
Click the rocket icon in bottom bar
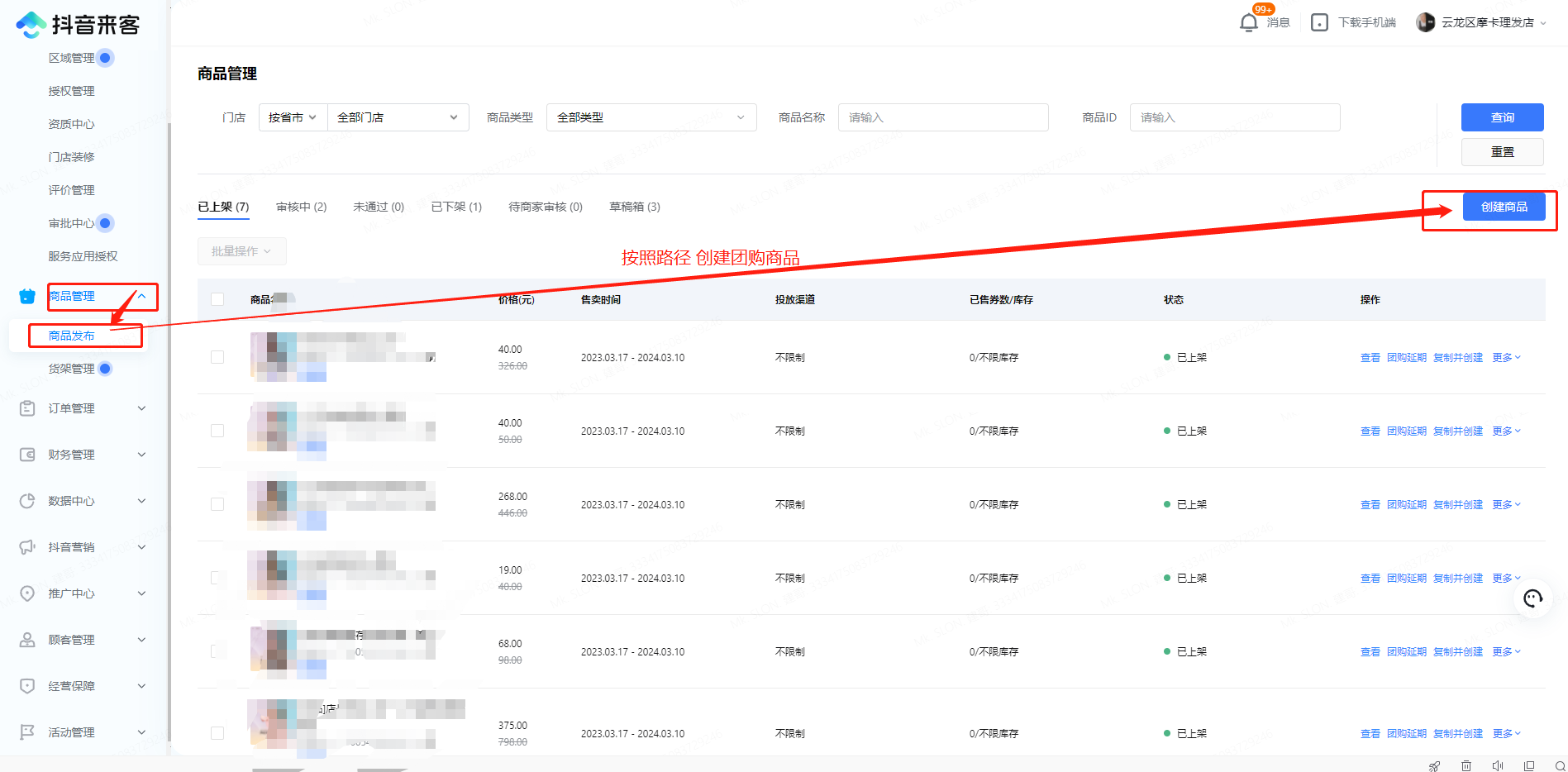pos(1434,765)
